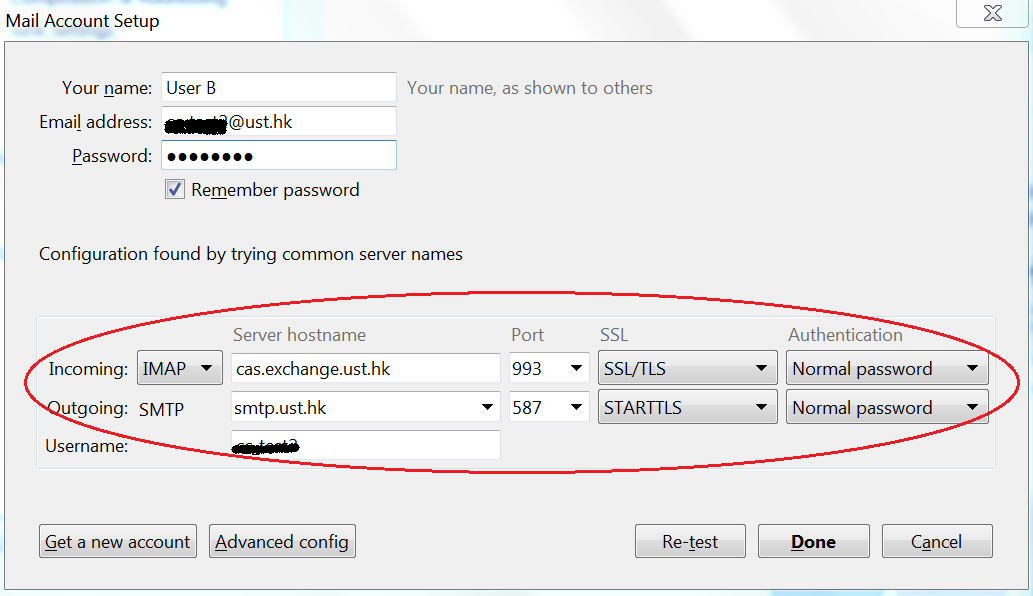Image resolution: width=1033 pixels, height=596 pixels.
Task: Expand the outgoing smtp.ust.hk hostname dropdown
Action: [x=488, y=408]
